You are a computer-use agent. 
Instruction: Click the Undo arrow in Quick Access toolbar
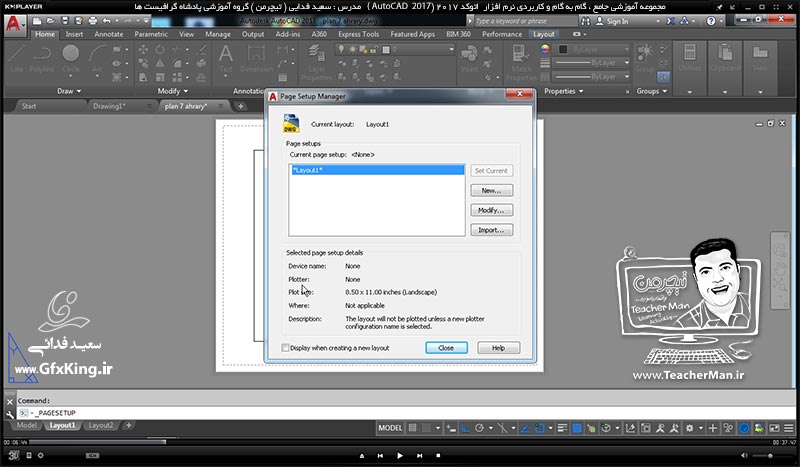107,21
